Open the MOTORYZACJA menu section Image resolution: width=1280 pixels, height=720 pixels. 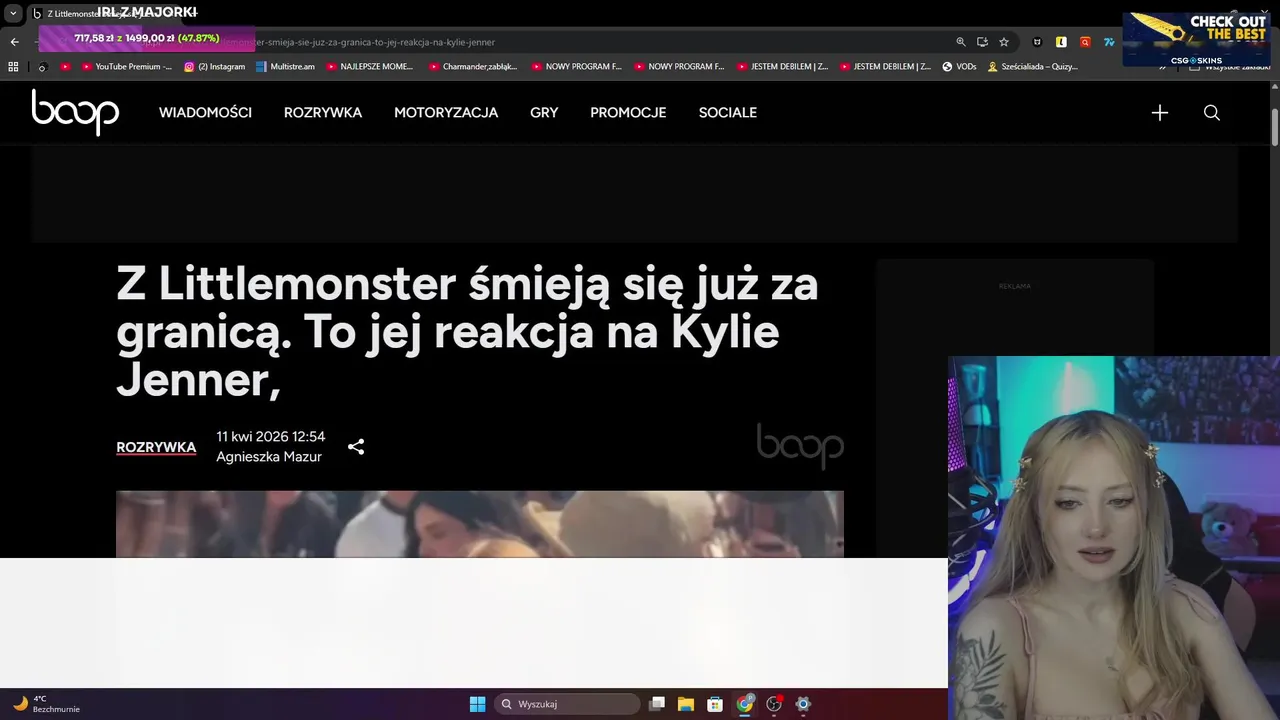pyautogui.click(x=446, y=113)
